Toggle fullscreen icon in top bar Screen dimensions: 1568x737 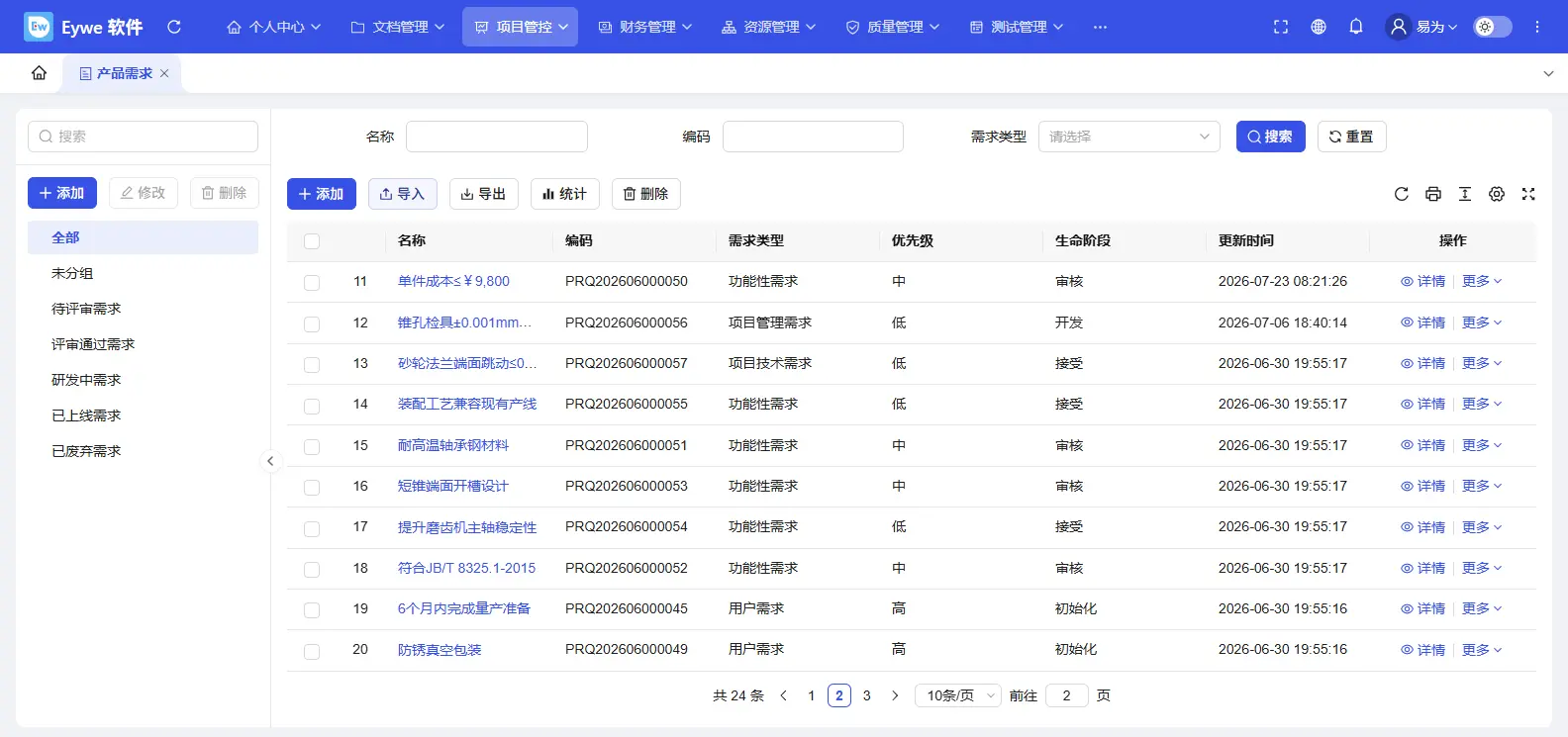[1281, 27]
